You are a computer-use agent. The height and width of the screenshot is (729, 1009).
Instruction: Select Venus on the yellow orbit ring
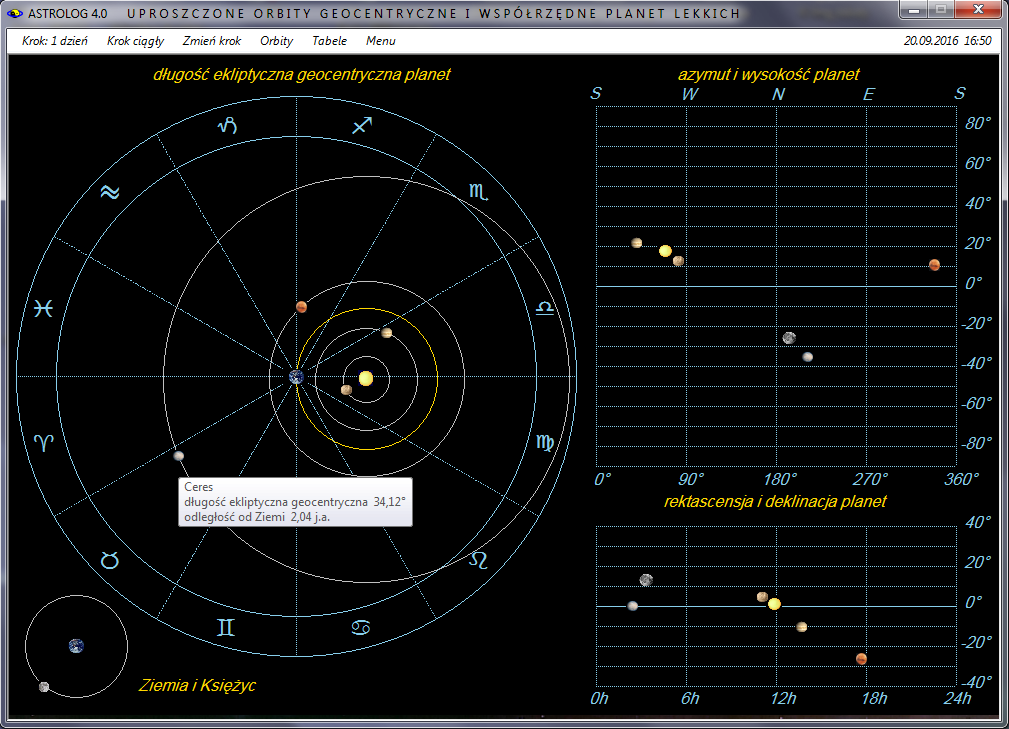click(387, 333)
